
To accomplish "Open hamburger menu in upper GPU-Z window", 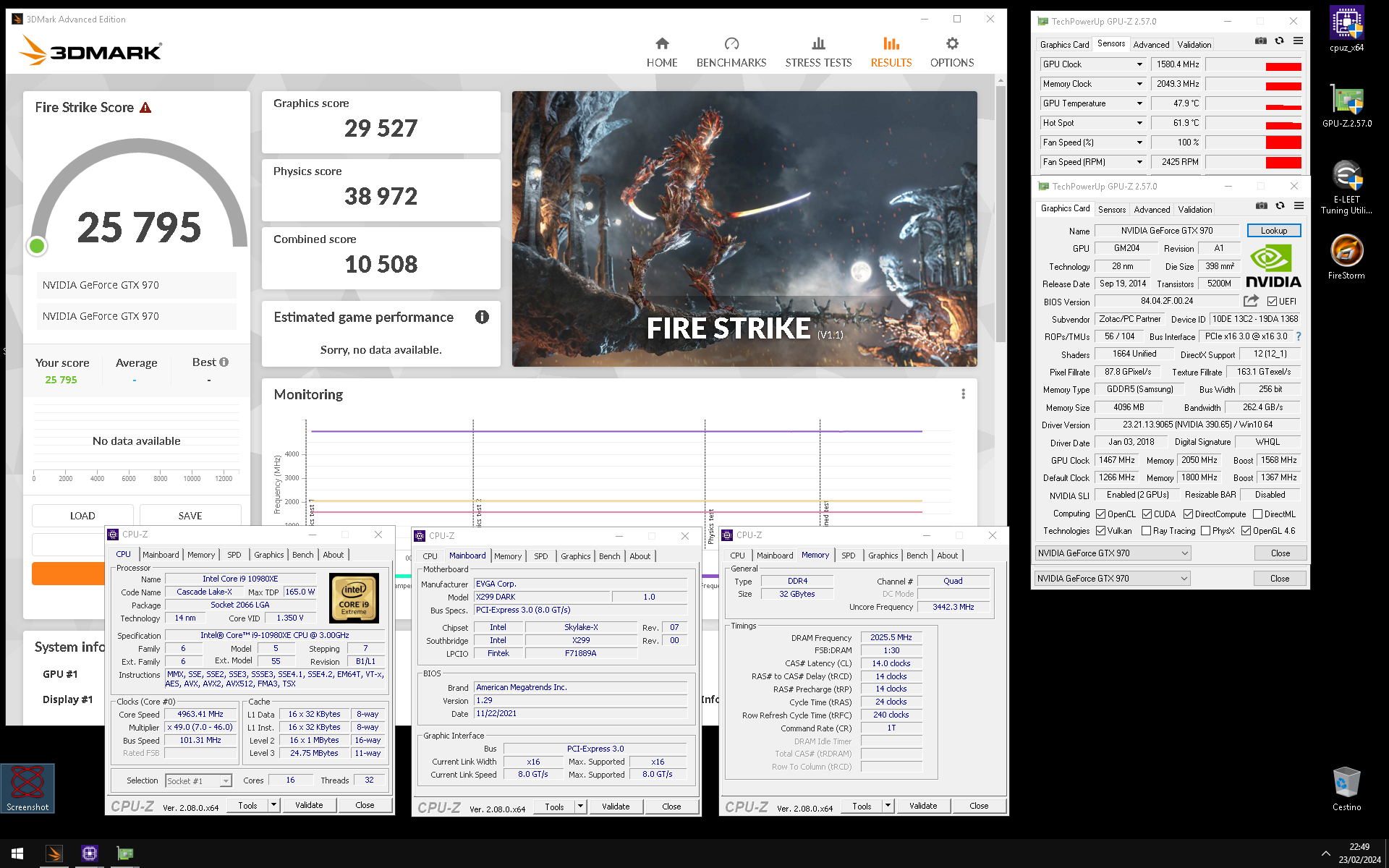I will point(1298,41).
